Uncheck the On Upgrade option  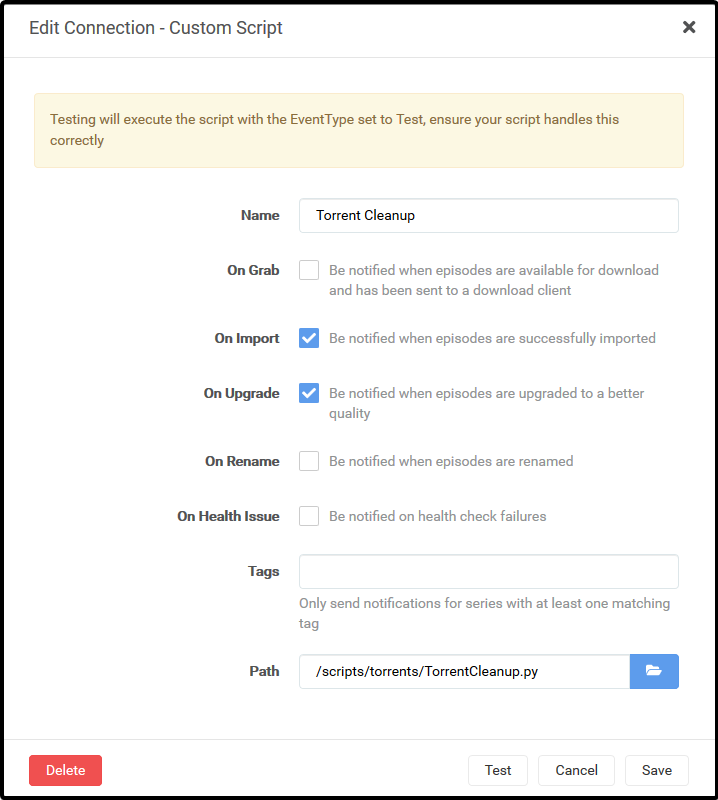[x=308, y=393]
